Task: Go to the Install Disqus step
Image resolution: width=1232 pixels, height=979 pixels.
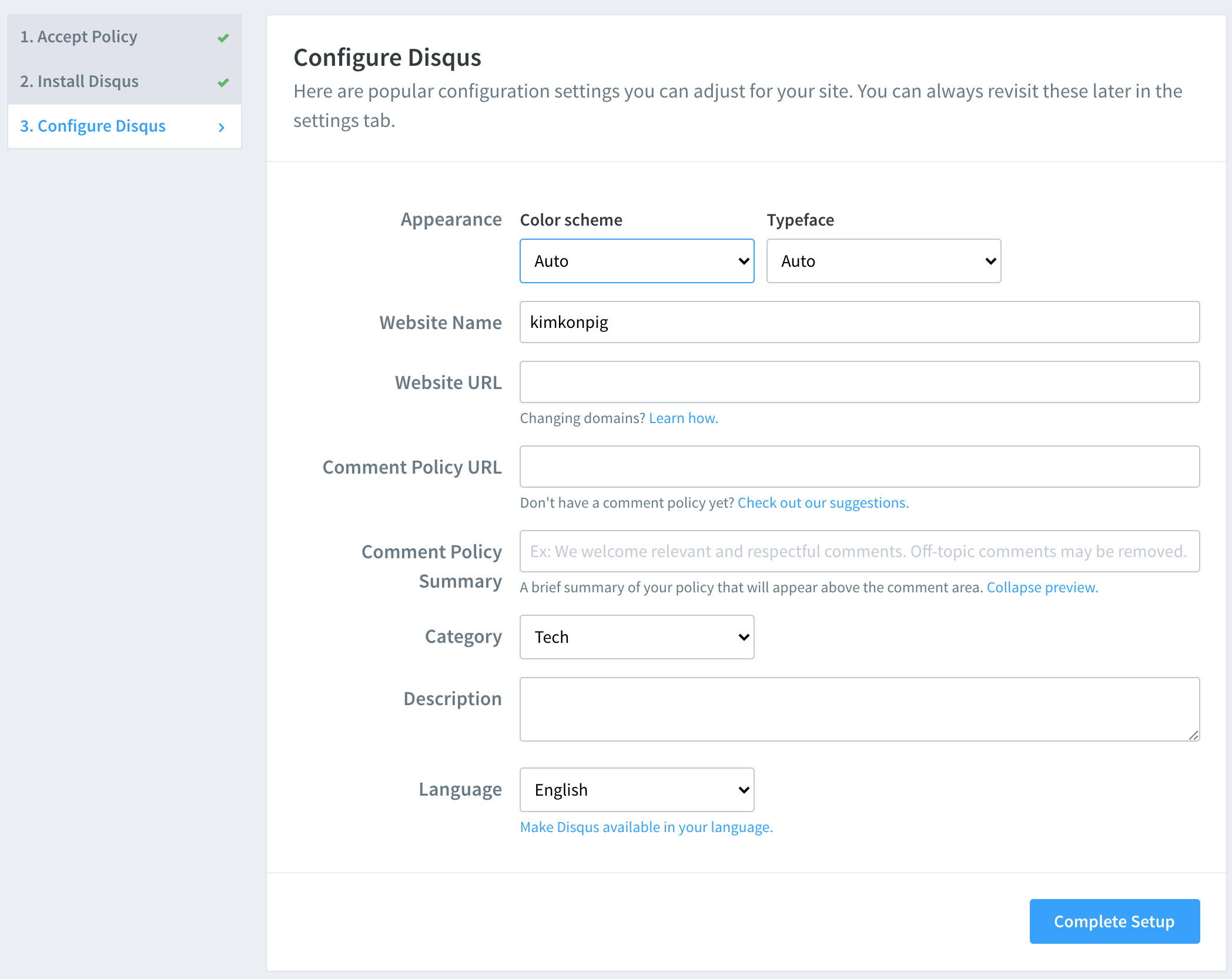Action: 125,82
